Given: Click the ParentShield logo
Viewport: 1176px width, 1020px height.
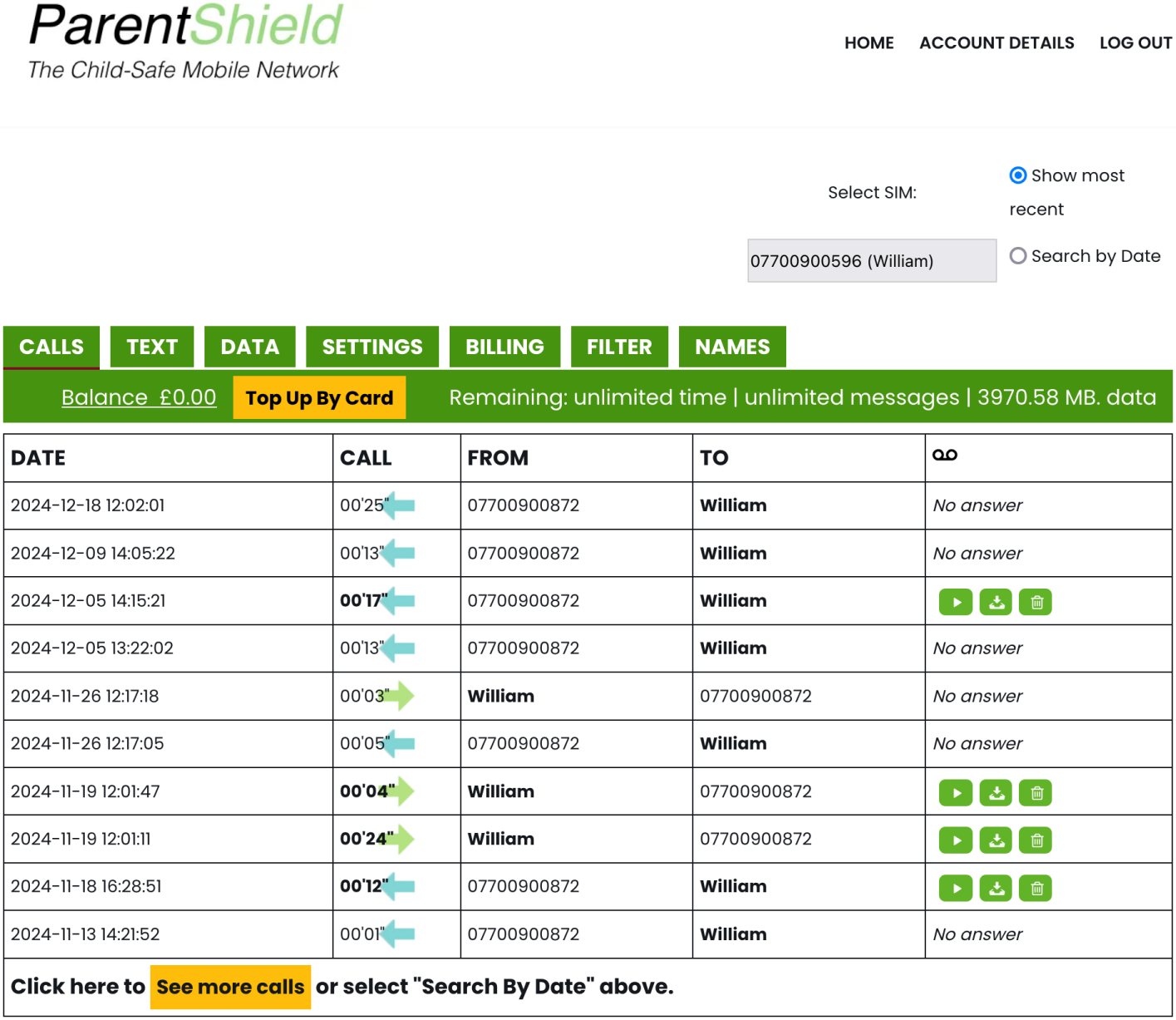Looking at the screenshot, I should (x=183, y=40).
